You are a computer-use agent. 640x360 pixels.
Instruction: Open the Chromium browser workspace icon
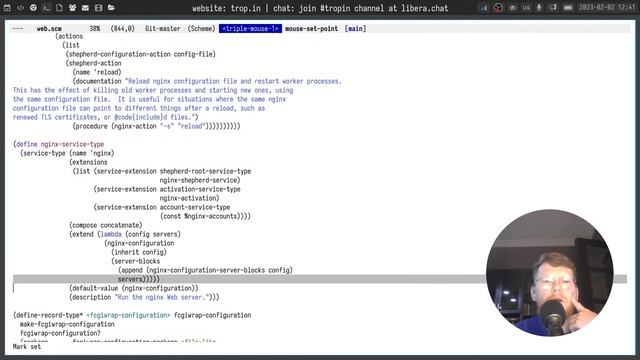pos(33,8)
